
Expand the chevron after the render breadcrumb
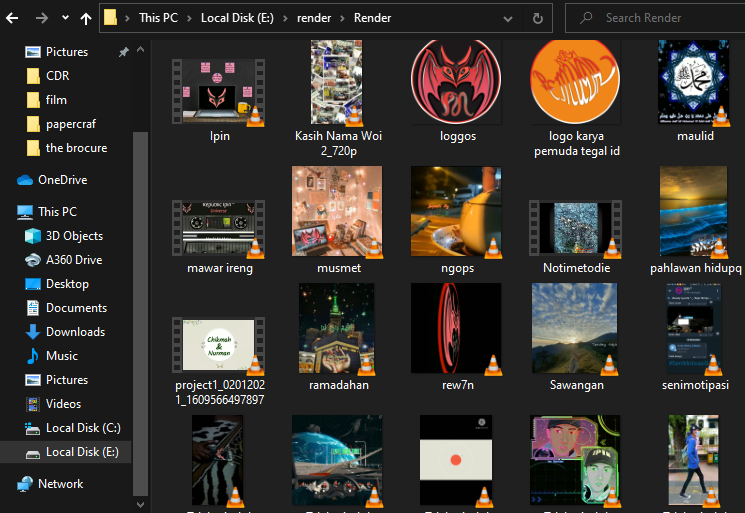[342, 18]
